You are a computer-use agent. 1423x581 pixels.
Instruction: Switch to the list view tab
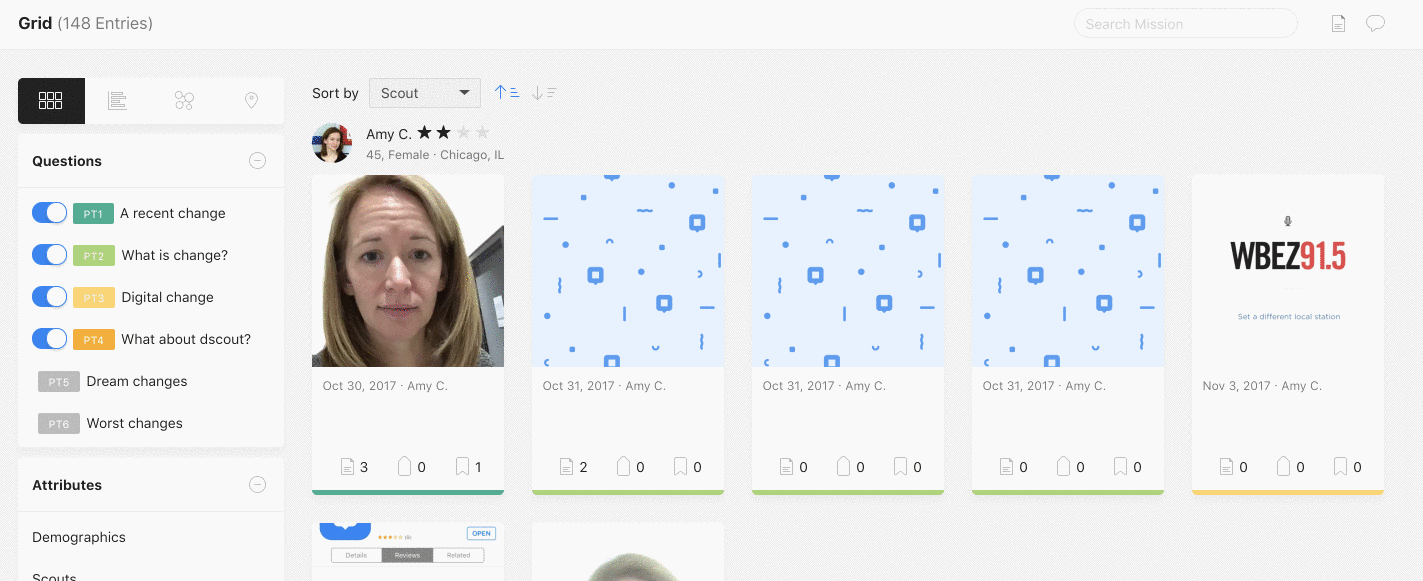tap(118, 101)
